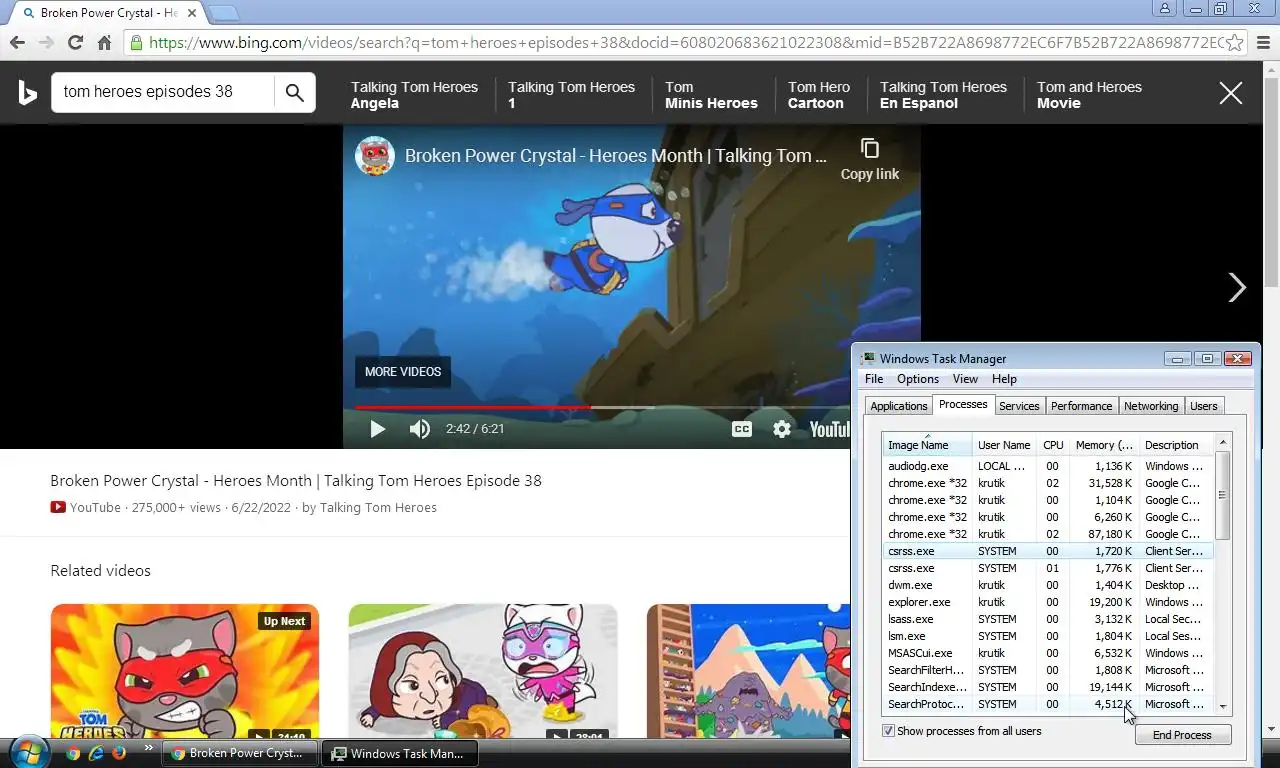Viewport: 1280px width, 768px height.
Task: Switch to the Applications tab
Action: [898, 406]
